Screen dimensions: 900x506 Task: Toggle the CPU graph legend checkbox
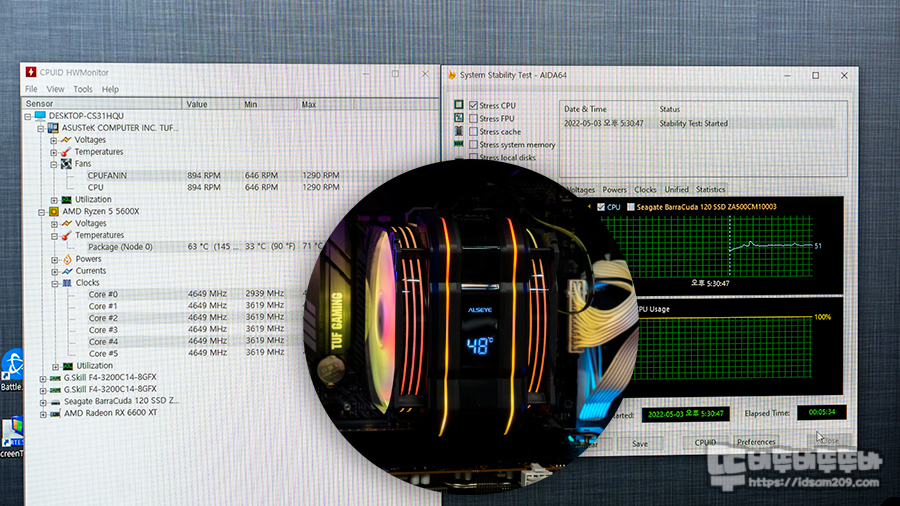point(601,207)
